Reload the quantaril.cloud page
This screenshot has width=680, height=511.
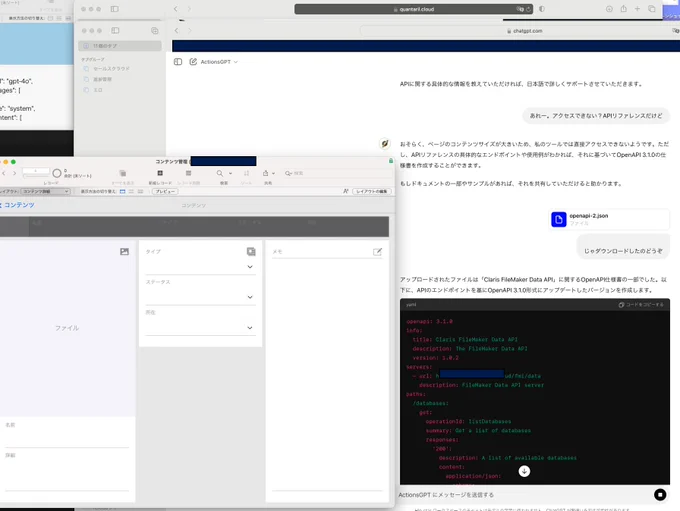[528, 9]
